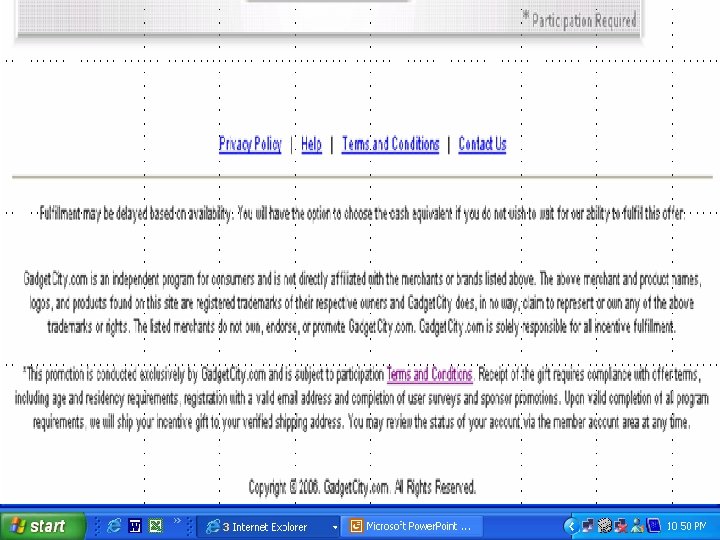This screenshot has width=720, height=540.
Task: Launch Internet Explorer from Quick Launch
Action: pyautogui.click(x=113, y=526)
